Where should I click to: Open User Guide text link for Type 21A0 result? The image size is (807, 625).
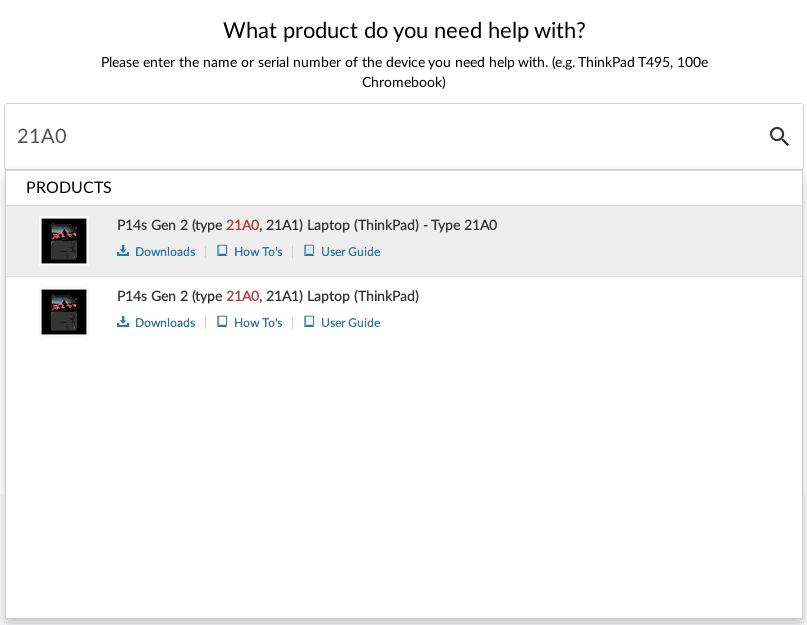pos(350,252)
